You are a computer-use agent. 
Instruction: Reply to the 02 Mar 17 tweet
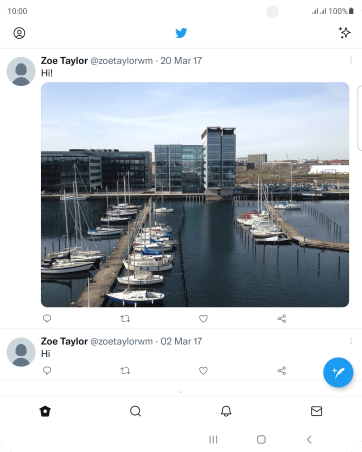[47, 371]
